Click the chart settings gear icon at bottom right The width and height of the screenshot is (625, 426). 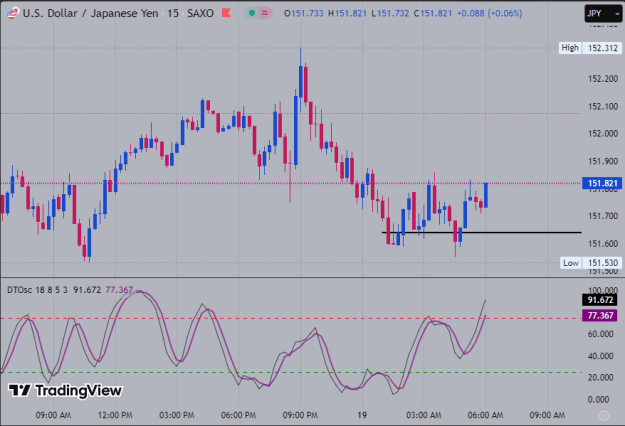[604, 416]
